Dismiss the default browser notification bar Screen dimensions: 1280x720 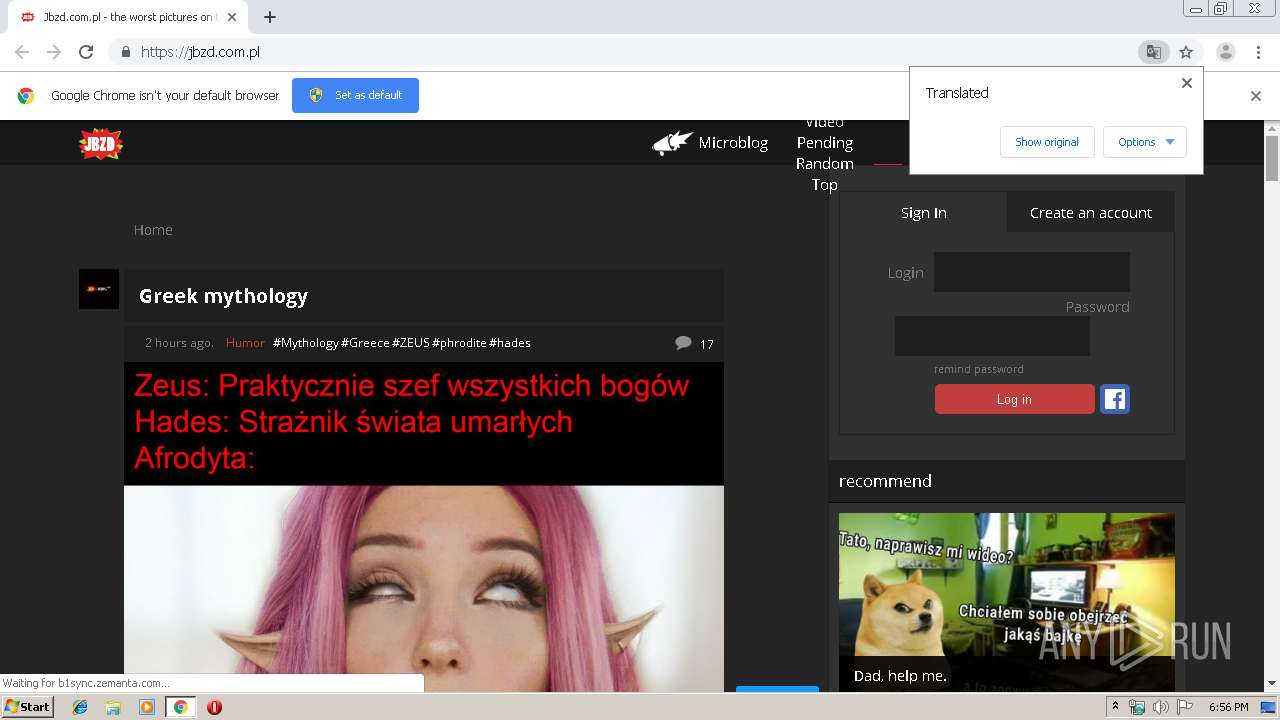(x=1256, y=96)
